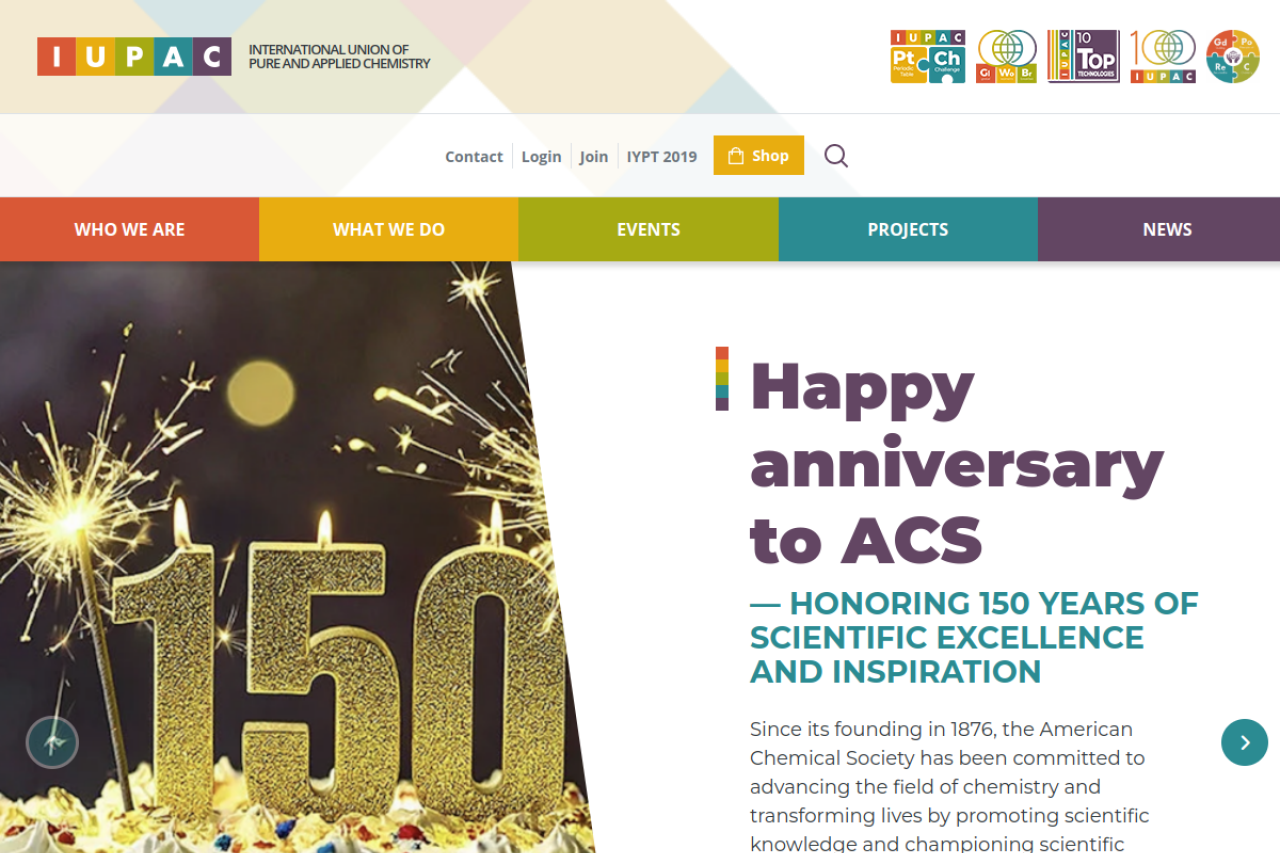Open the PROJECTS menu item

pos(908,230)
